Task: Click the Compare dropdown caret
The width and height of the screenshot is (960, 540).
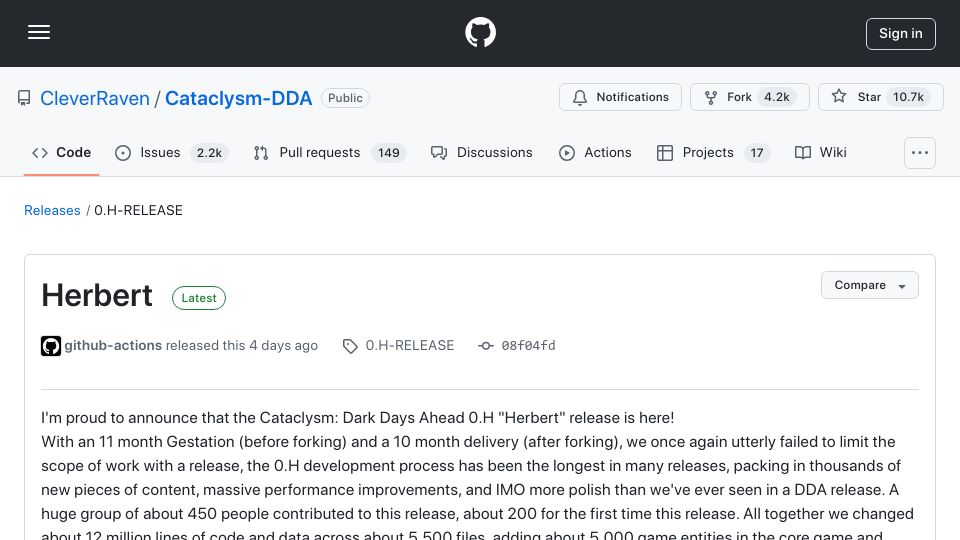Action: [x=902, y=287]
